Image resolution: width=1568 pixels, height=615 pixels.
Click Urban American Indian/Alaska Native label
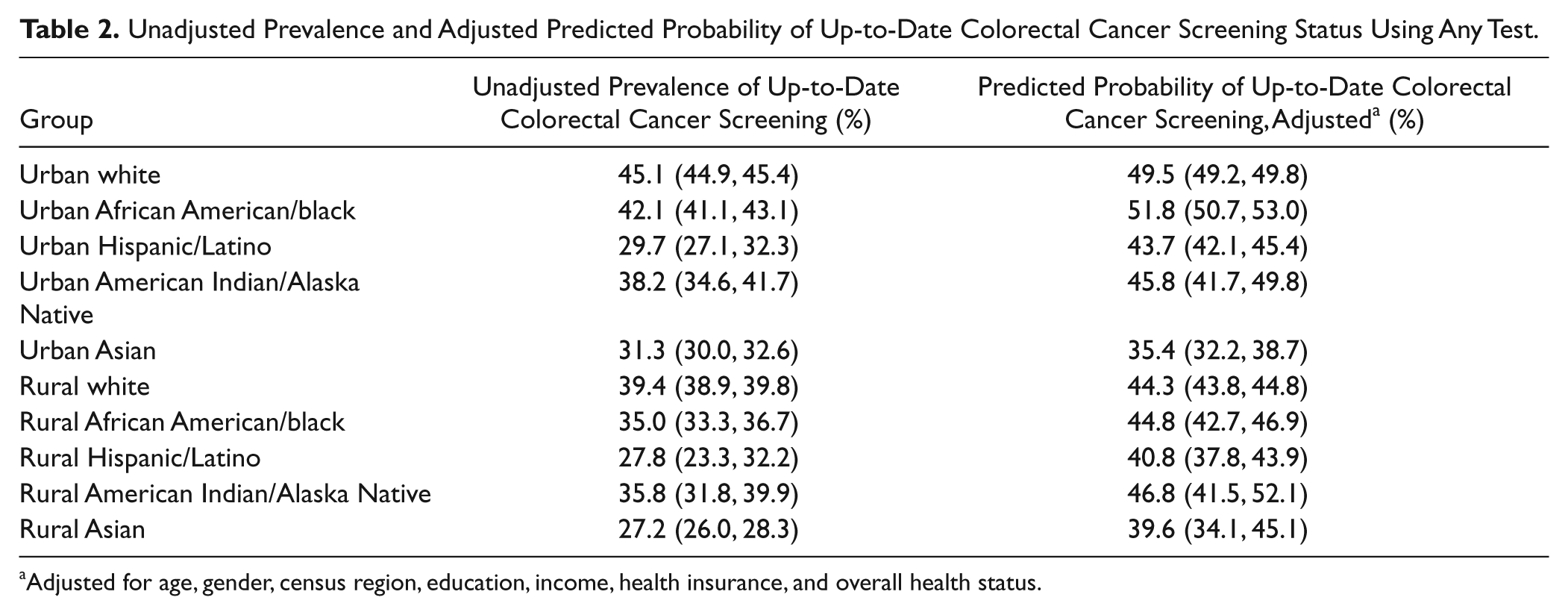click(189, 298)
